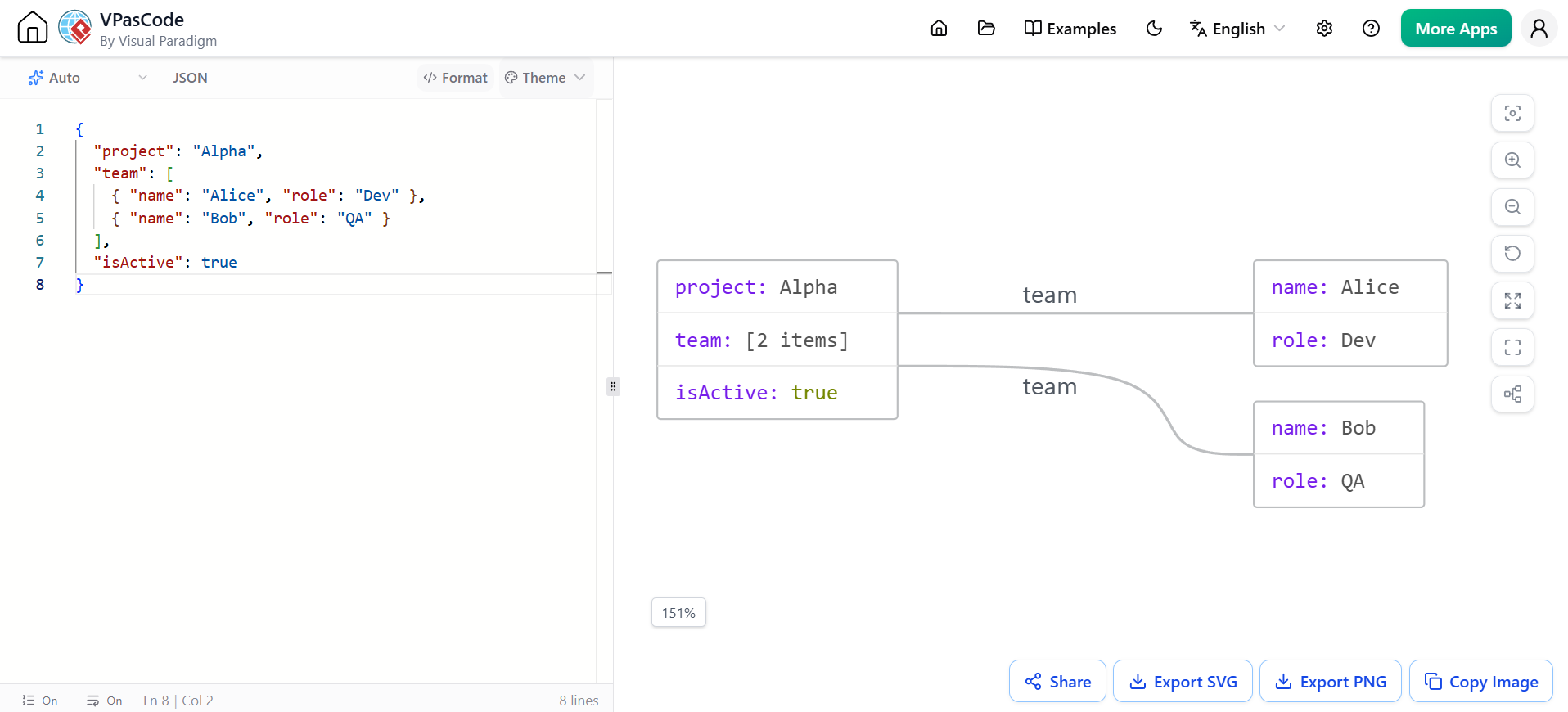Image resolution: width=1568 pixels, height=712 pixels.
Task: Click the JSON language label
Action: pos(190,78)
